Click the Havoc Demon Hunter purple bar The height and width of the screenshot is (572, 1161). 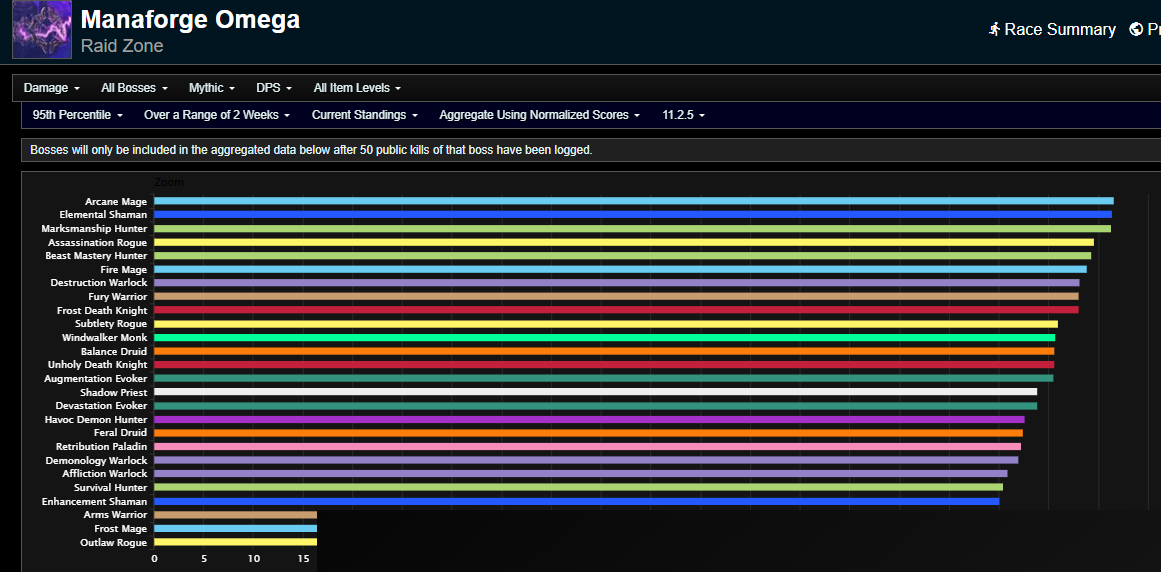[589, 419]
